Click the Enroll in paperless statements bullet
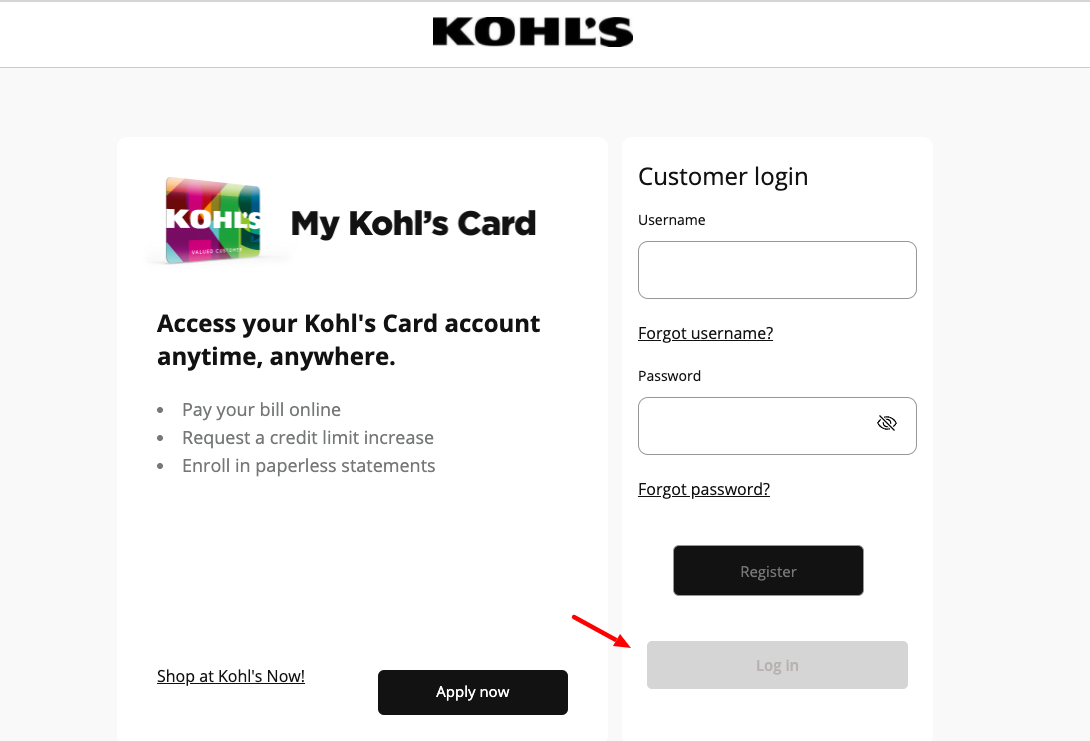 (x=308, y=465)
